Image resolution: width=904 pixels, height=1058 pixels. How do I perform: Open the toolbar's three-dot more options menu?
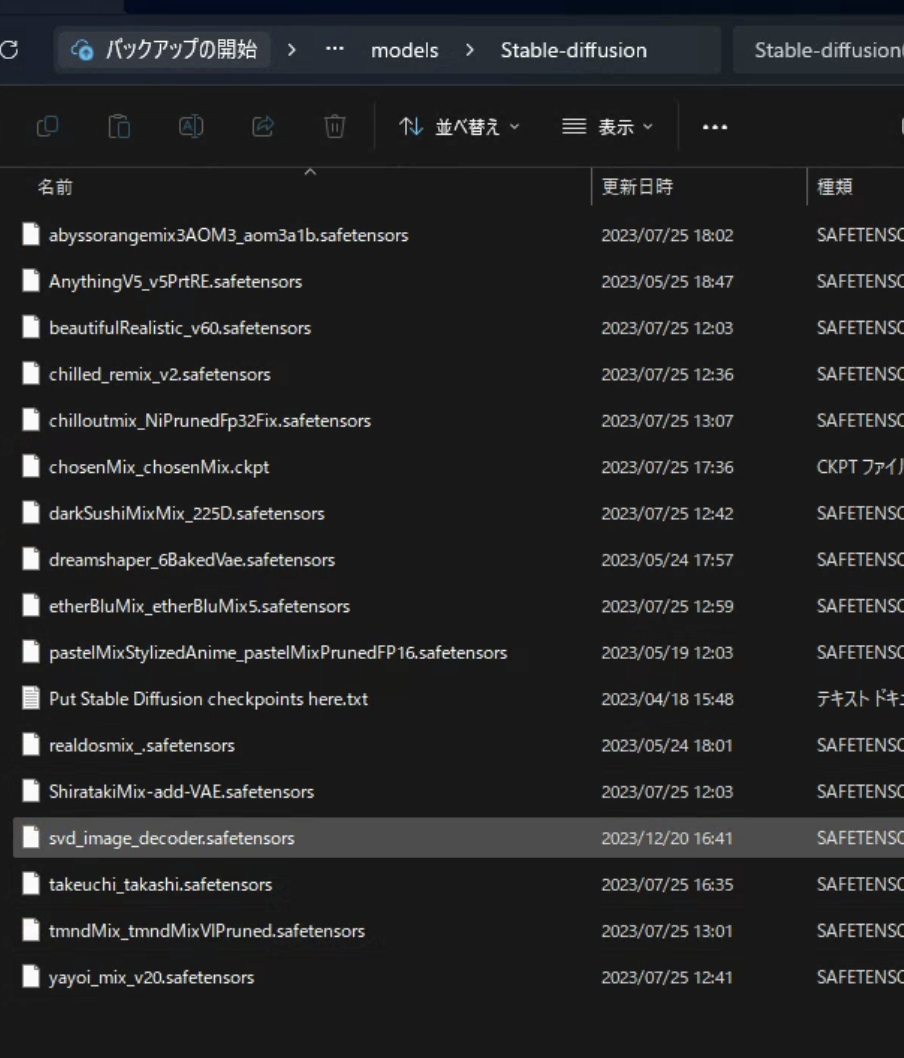714,127
